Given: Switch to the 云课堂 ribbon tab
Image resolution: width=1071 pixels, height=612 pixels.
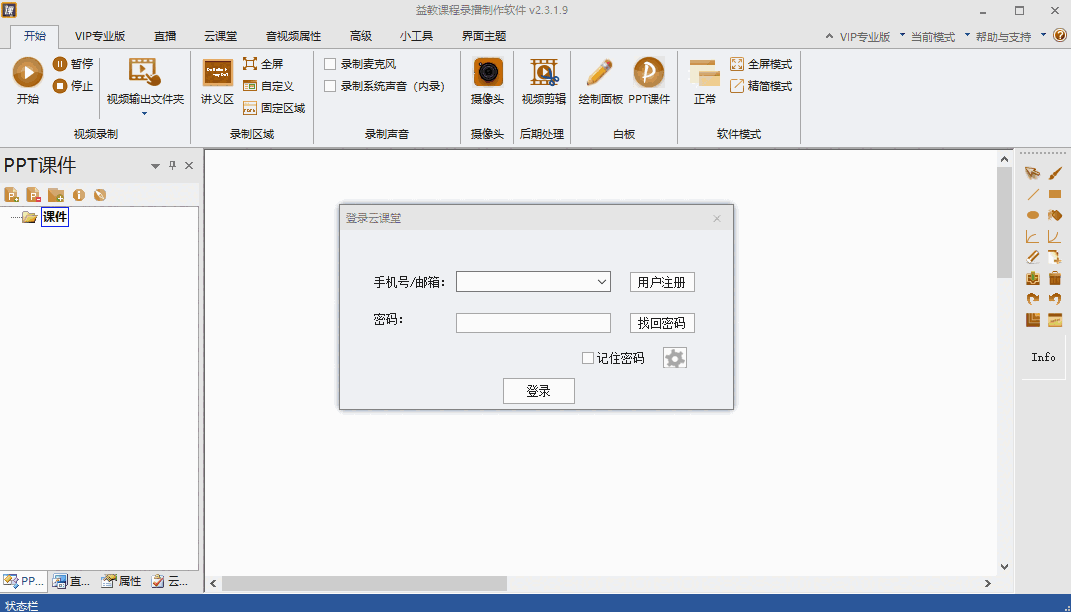Looking at the screenshot, I should [219, 35].
